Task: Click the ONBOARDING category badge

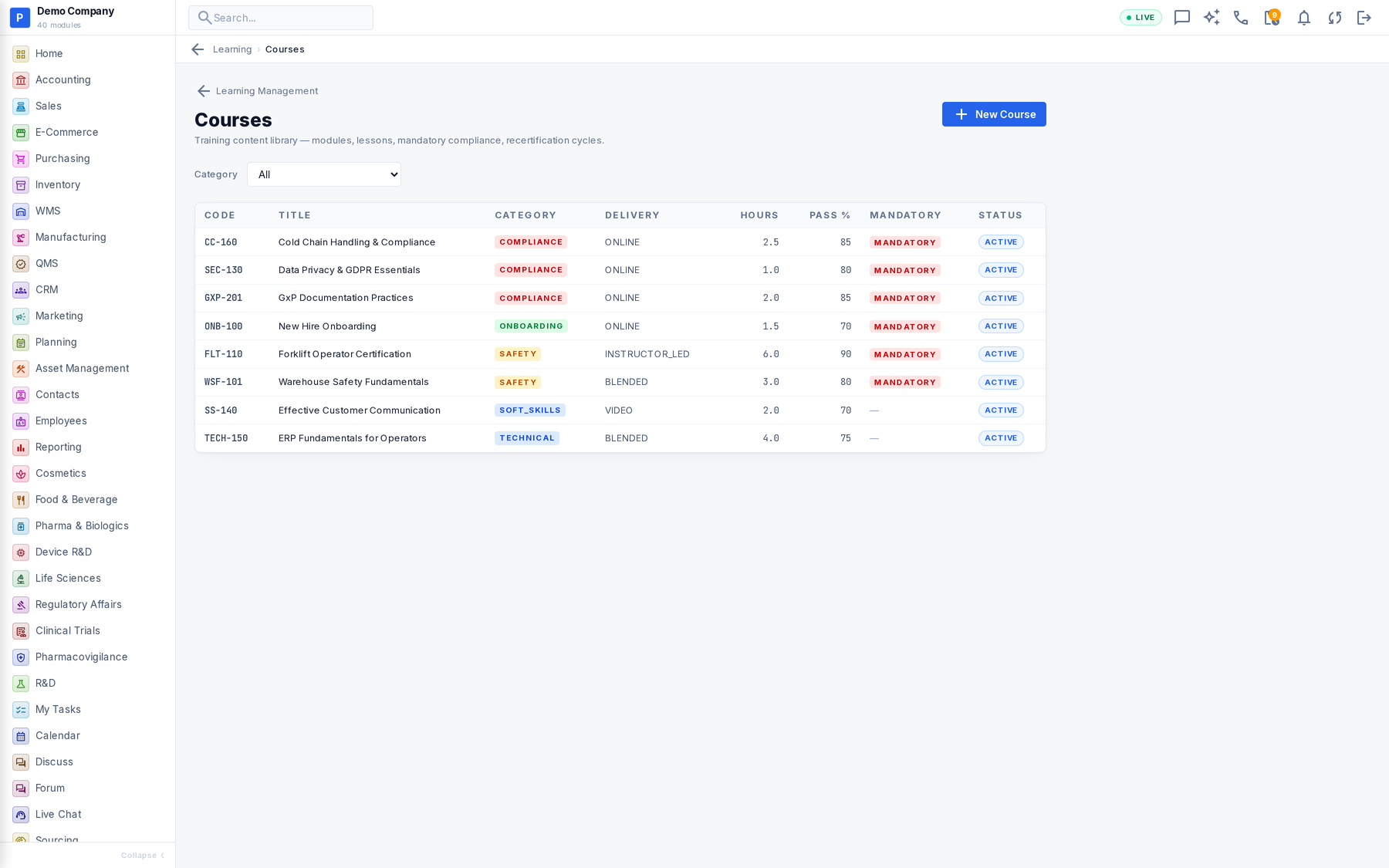Action: [531, 326]
